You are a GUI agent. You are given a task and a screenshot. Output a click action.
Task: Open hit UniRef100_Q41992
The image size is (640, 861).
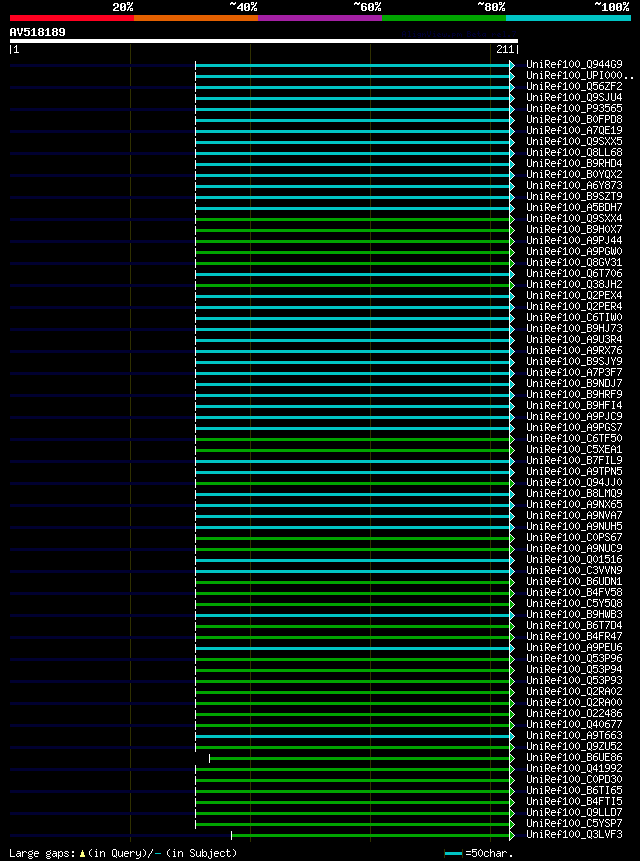point(574,768)
